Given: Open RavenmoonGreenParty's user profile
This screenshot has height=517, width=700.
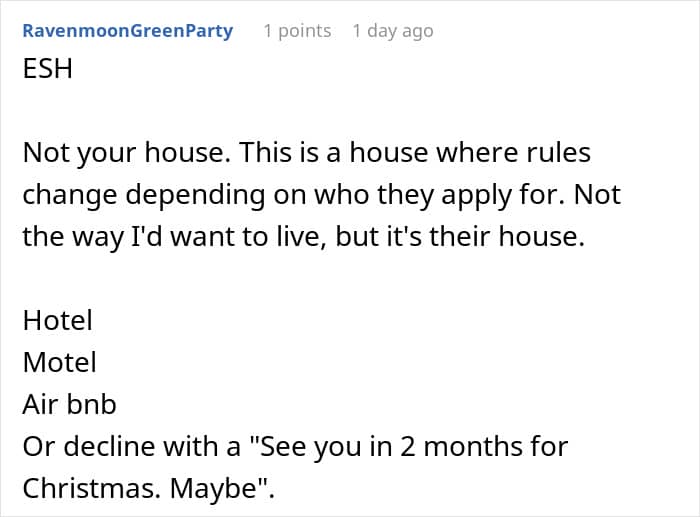Looking at the screenshot, I should pos(128,31).
